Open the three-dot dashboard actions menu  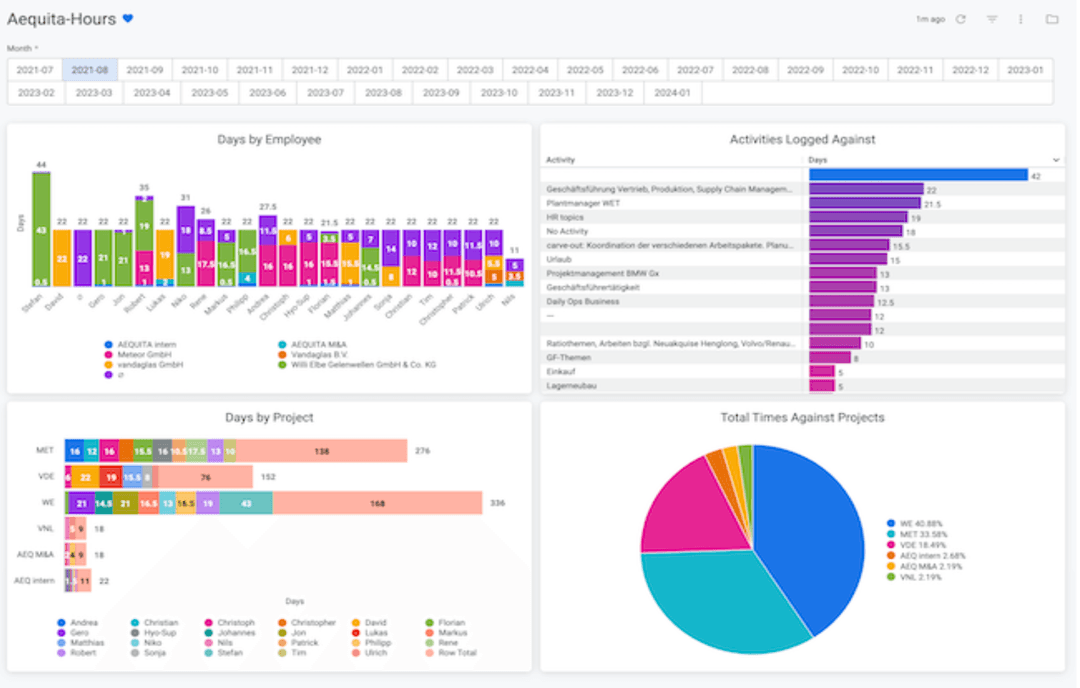tap(1021, 19)
